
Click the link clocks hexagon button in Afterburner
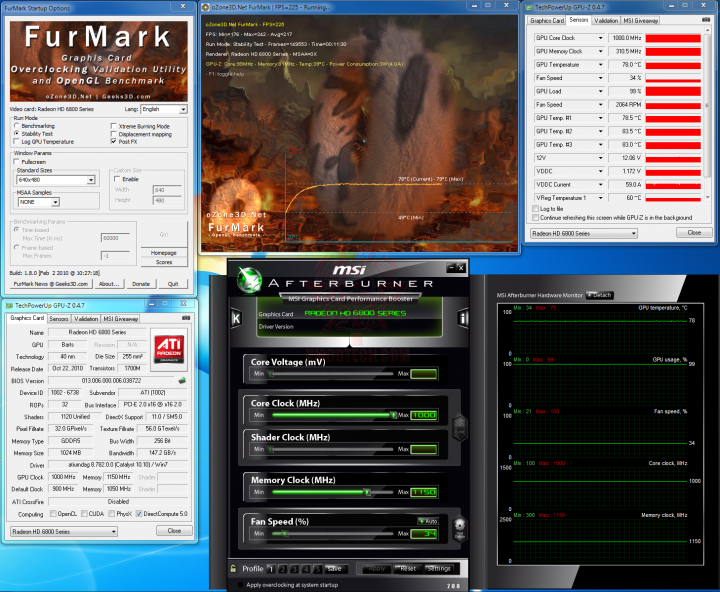[x=460, y=427]
